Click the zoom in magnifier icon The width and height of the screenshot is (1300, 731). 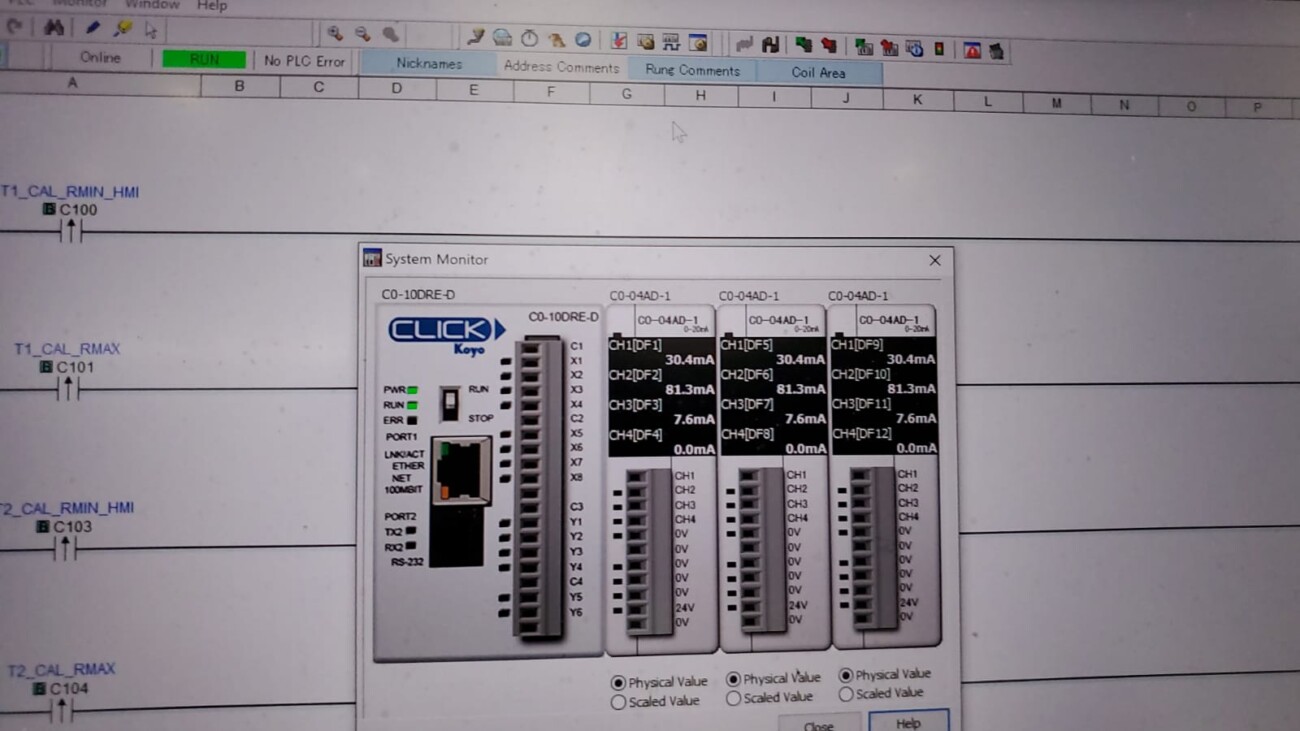click(335, 34)
